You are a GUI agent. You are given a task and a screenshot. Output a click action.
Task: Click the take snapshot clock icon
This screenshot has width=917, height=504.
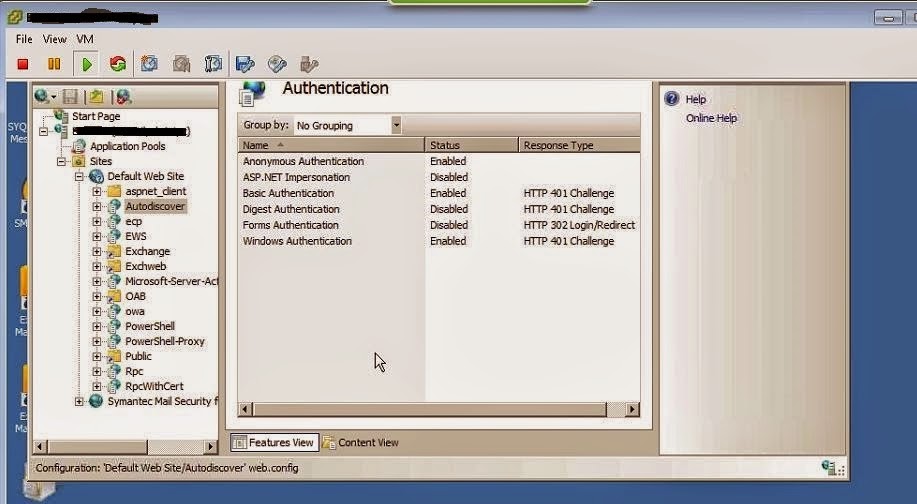[149, 64]
